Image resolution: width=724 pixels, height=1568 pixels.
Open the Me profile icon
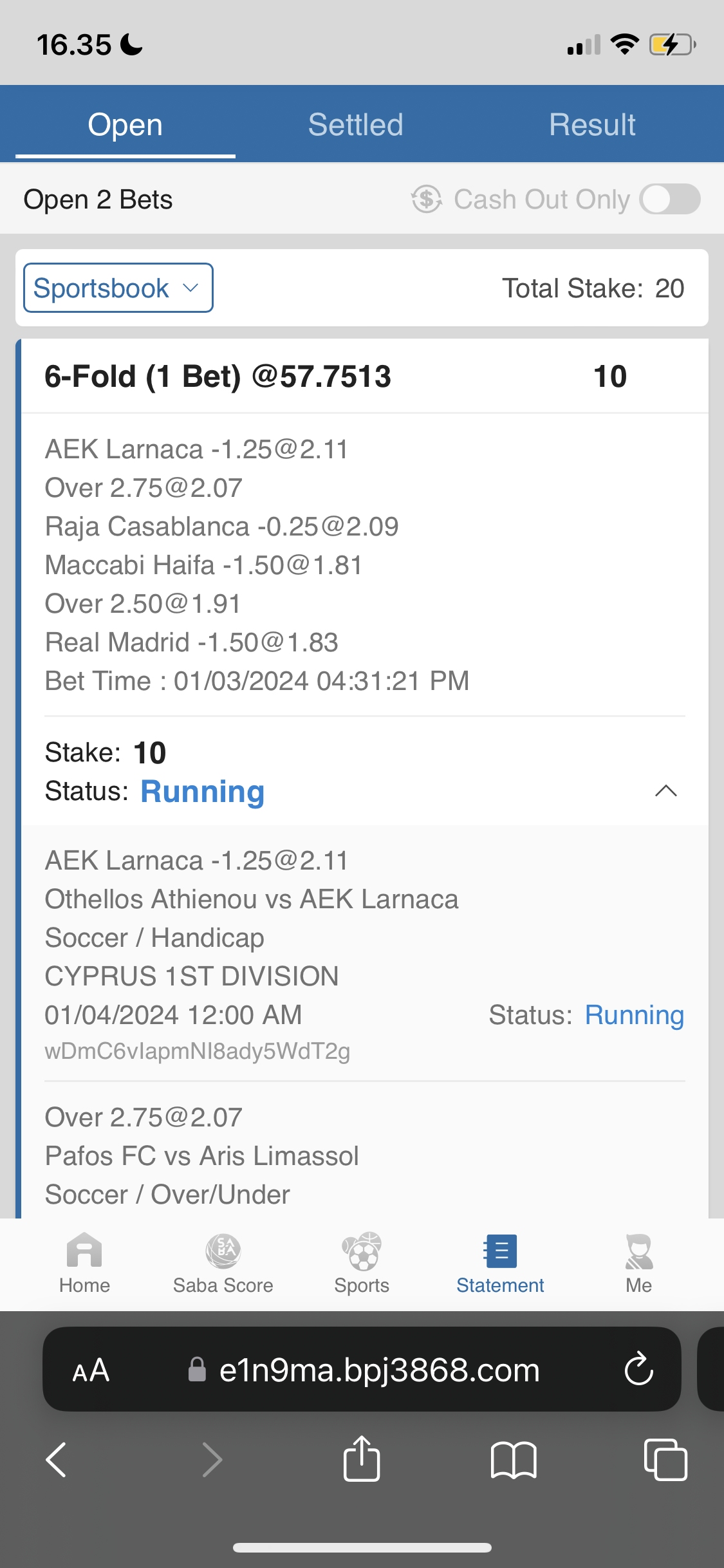(x=638, y=1252)
